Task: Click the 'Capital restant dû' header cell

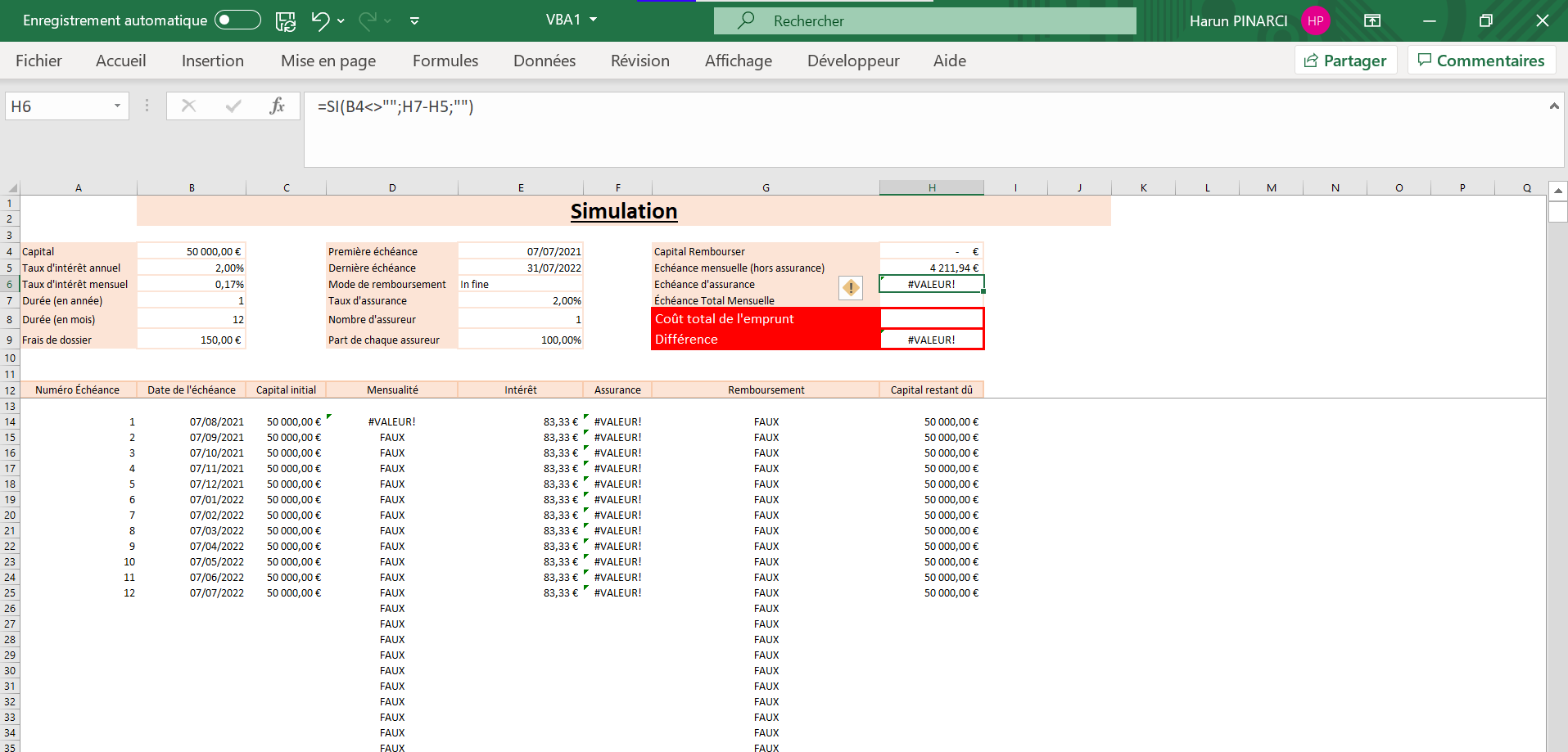Action: pyautogui.click(x=932, y=390)
